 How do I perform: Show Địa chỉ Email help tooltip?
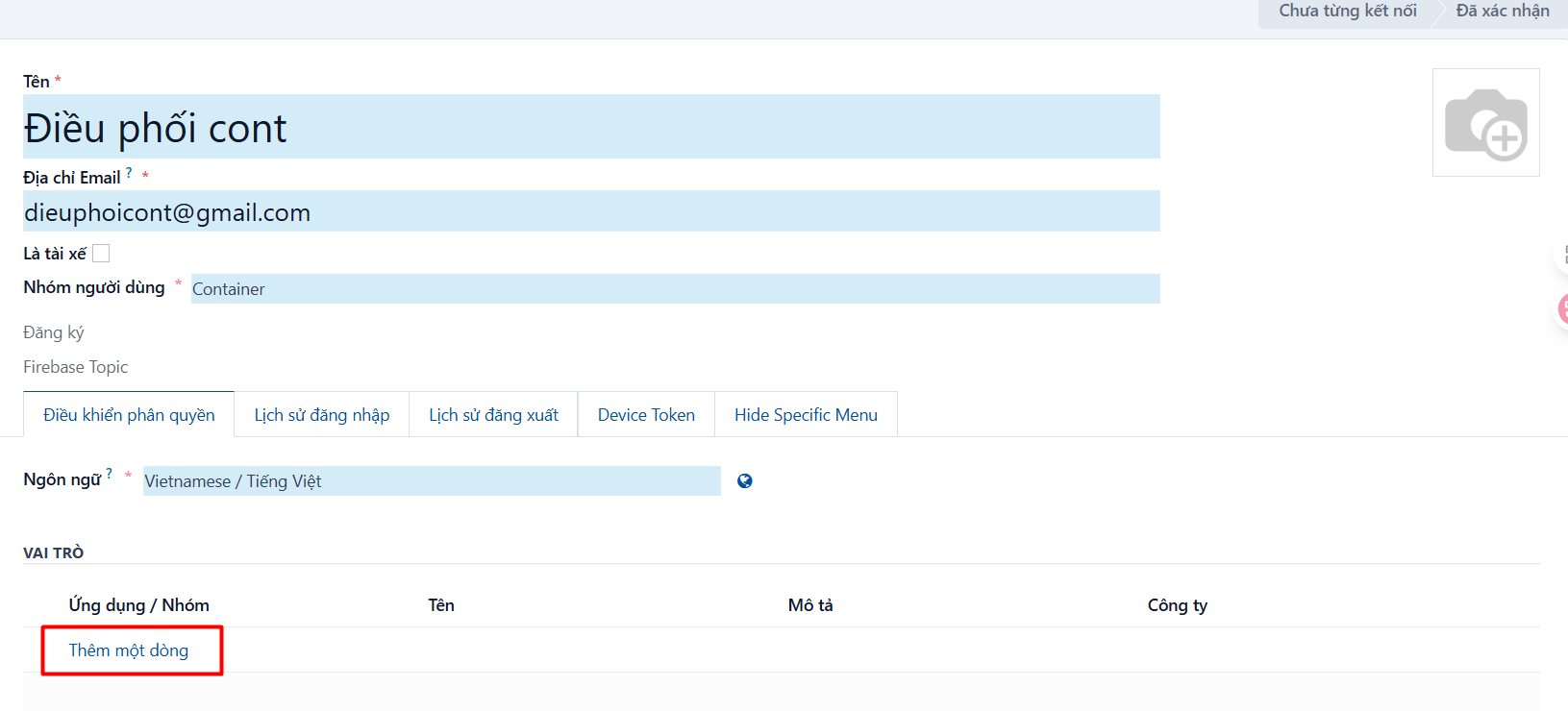pyautogui.click(x=129, y=172)
